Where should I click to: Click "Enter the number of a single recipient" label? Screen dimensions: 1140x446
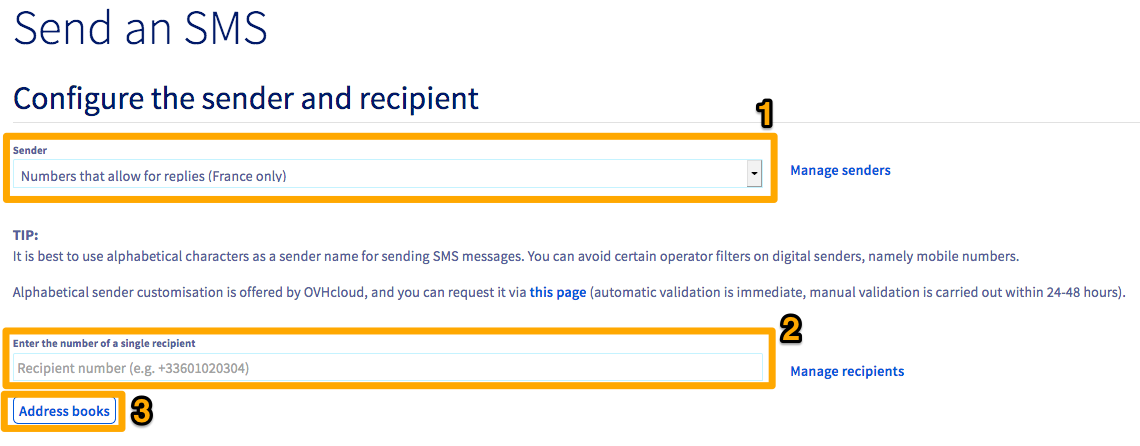(104, 343)
